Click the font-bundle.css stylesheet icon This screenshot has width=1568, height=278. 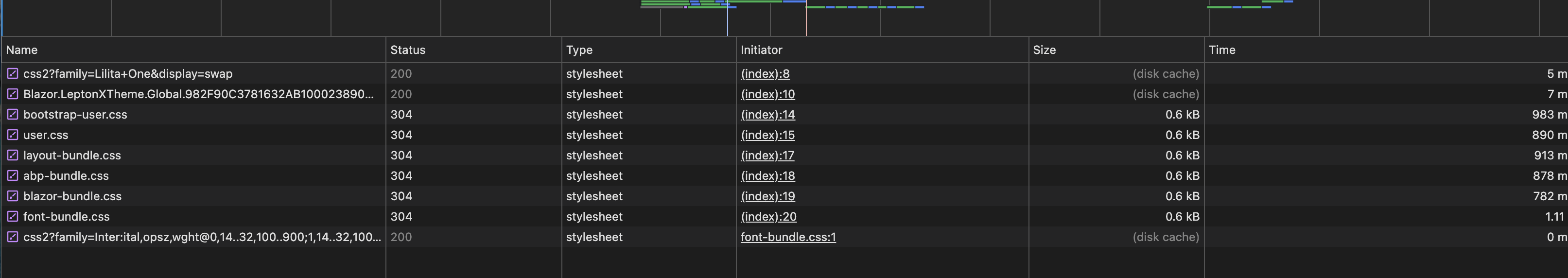(12, 217)
